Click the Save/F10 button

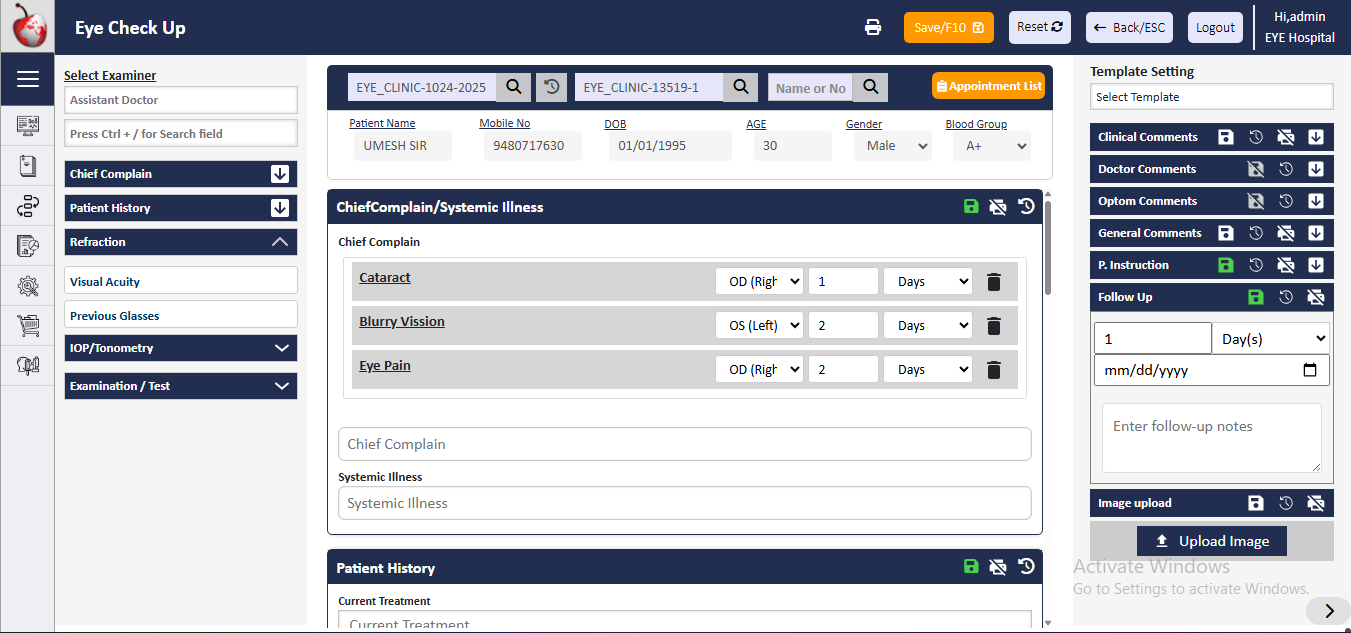click(x=948, y=27)
